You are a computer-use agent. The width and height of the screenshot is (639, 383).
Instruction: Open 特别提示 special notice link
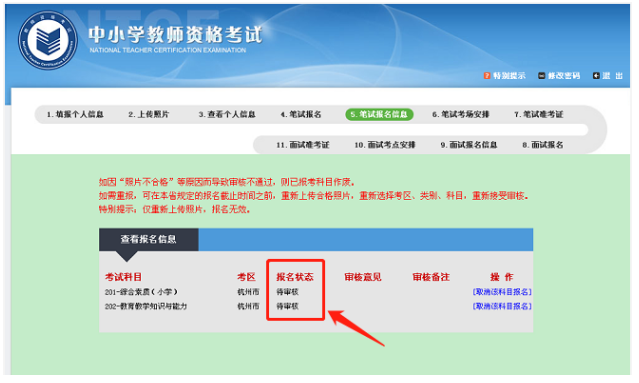(509, 76)
